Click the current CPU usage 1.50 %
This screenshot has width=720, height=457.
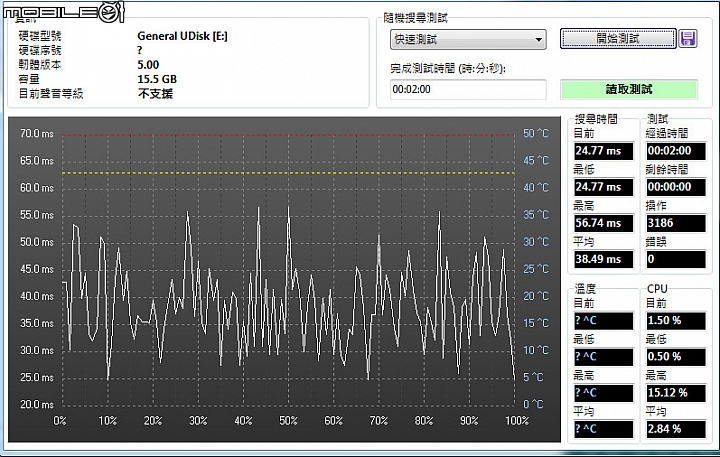click(x=675, y=321)
